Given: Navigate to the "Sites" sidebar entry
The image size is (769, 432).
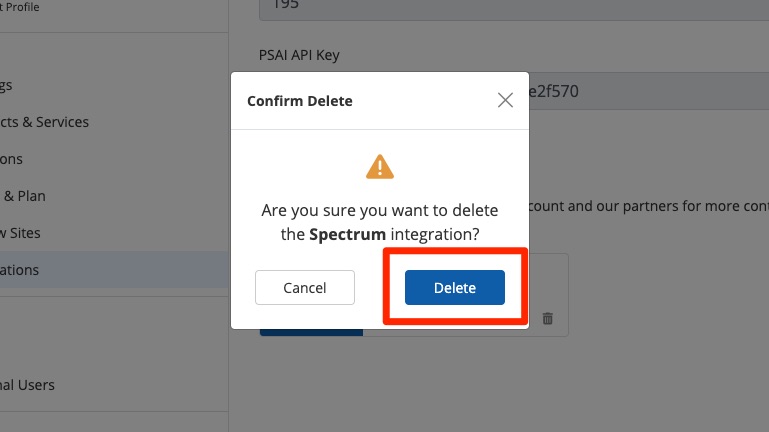Looking at the screenshot, I should pyautogui.click(x=22, y=233).
